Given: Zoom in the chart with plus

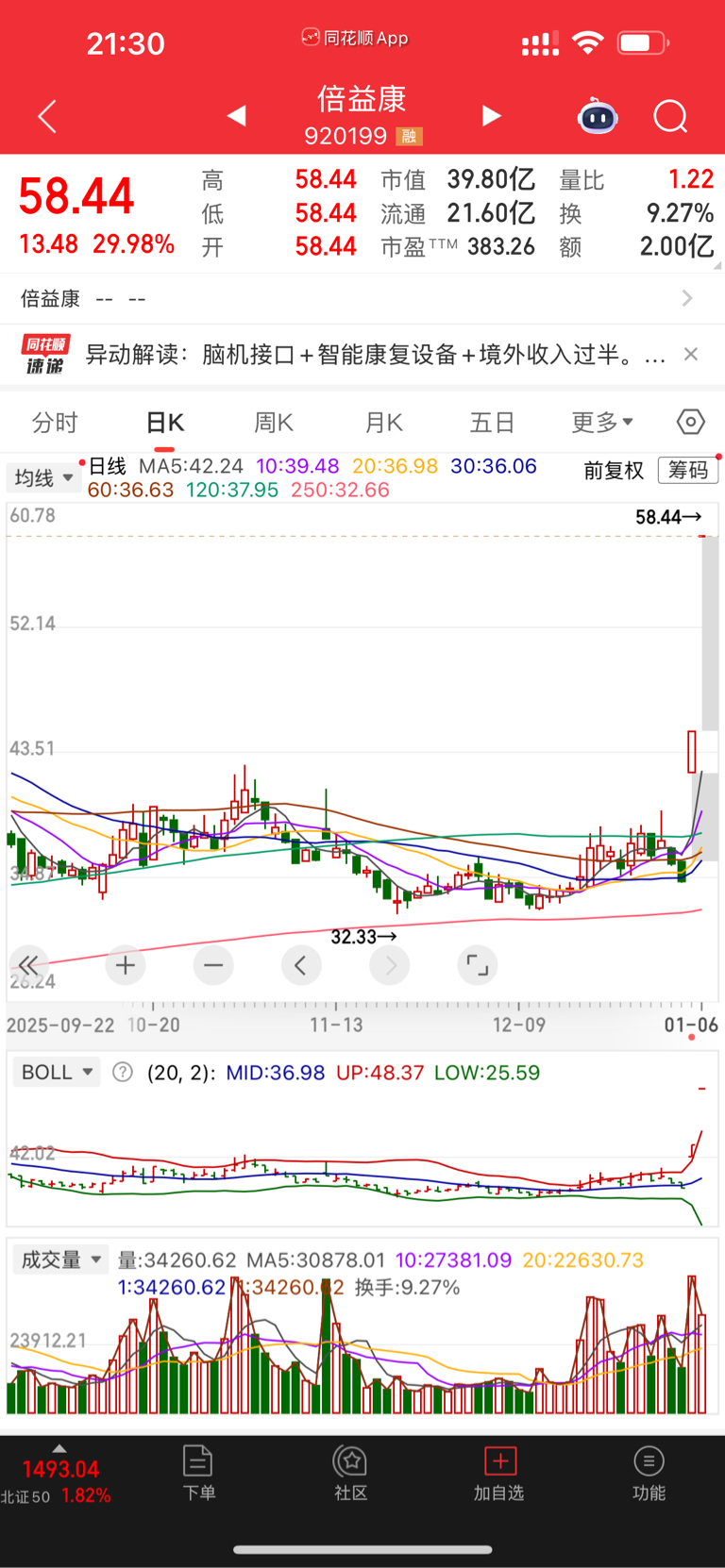Looking at the screenshot, I should tap(126, 965).
